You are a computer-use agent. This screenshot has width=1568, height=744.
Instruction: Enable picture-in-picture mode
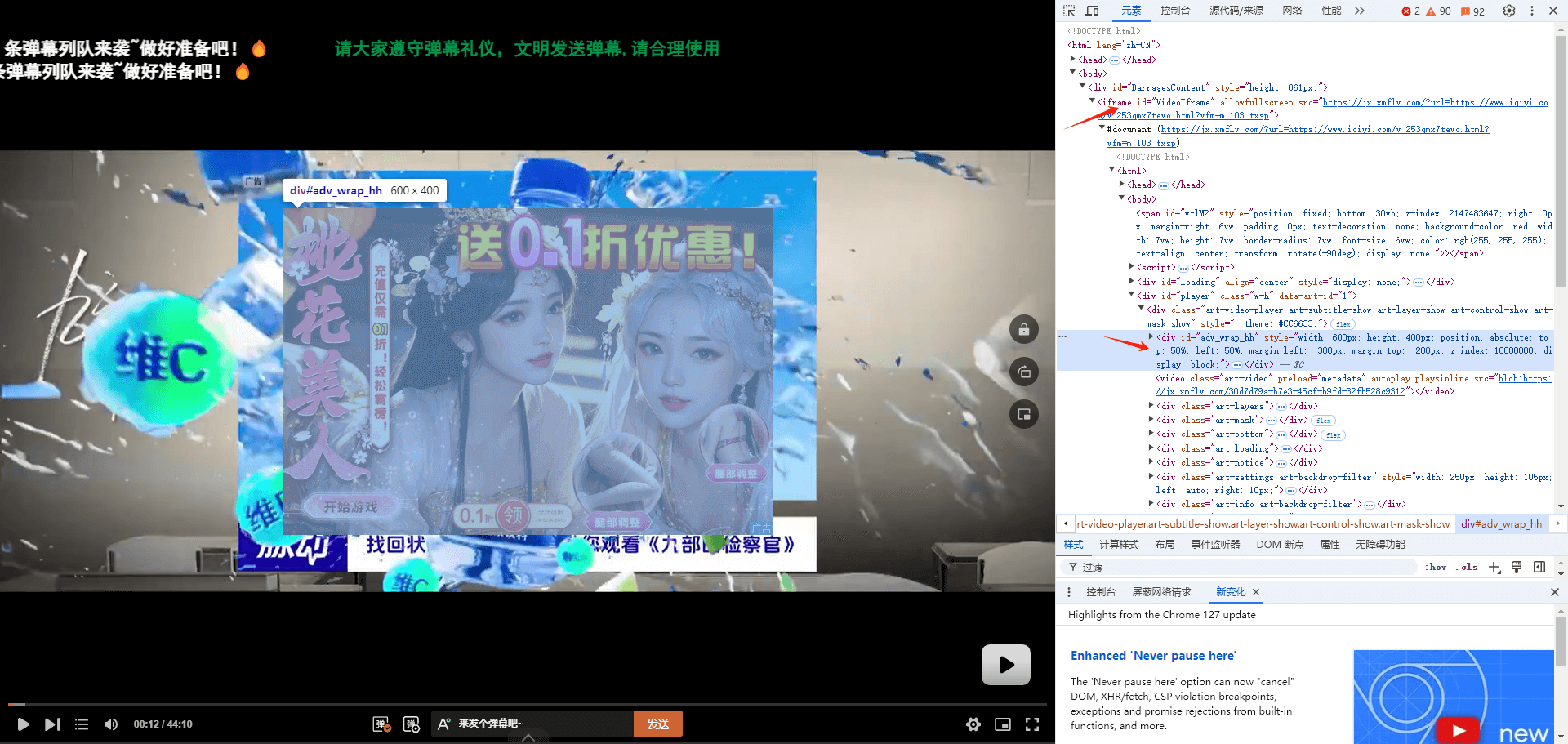[1003, 724]
